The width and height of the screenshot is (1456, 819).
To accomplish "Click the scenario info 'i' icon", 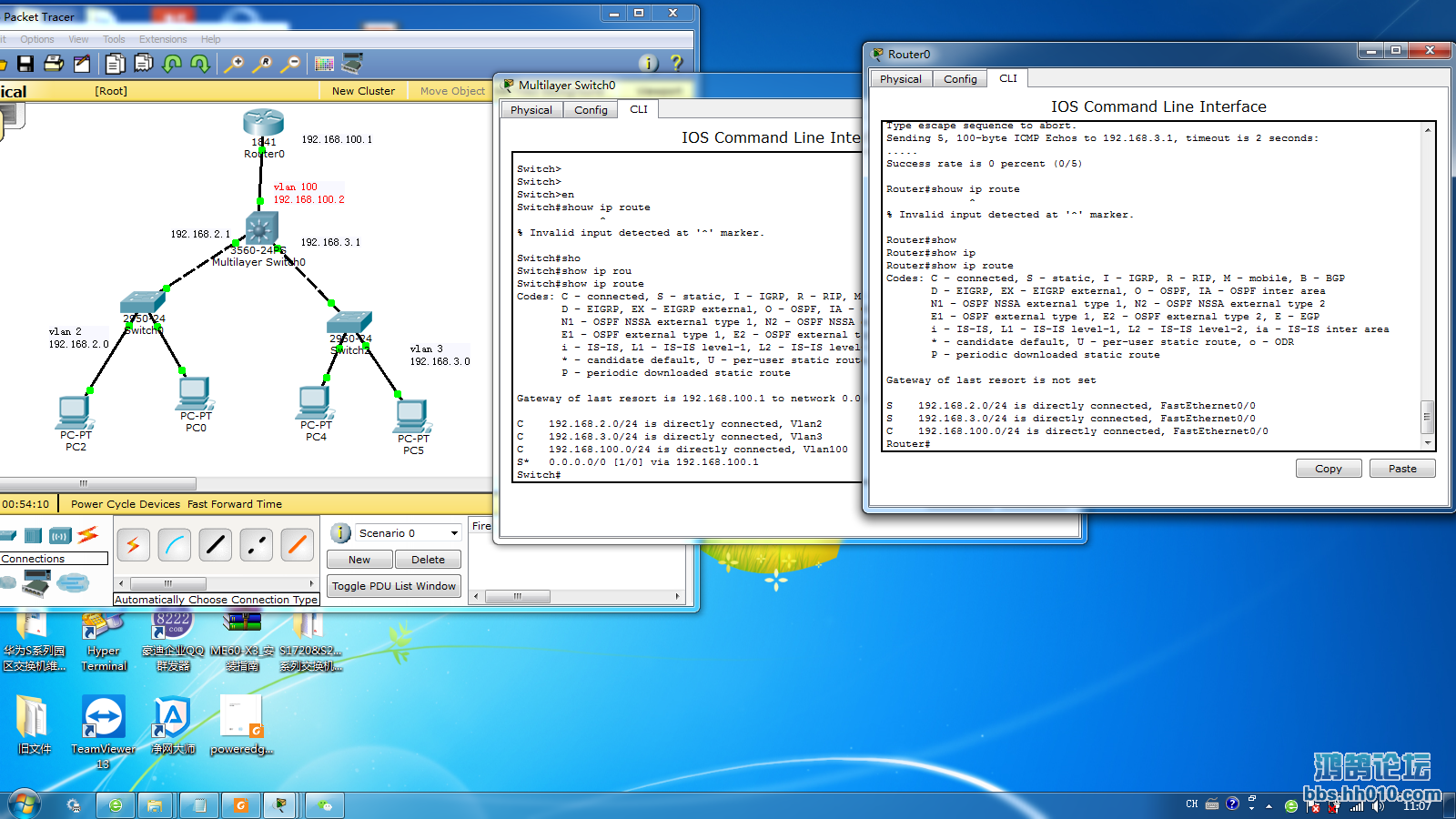I will (340, 533).
